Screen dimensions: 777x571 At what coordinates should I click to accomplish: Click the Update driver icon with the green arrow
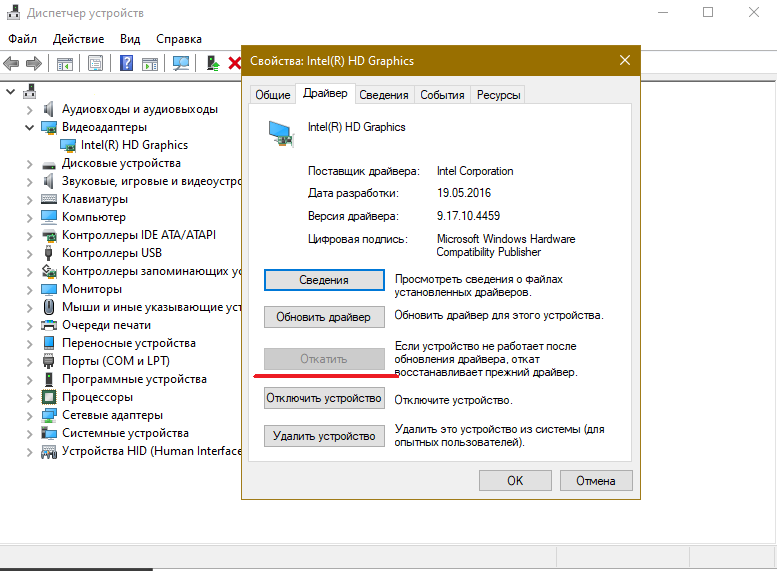(x=213, y=63)
